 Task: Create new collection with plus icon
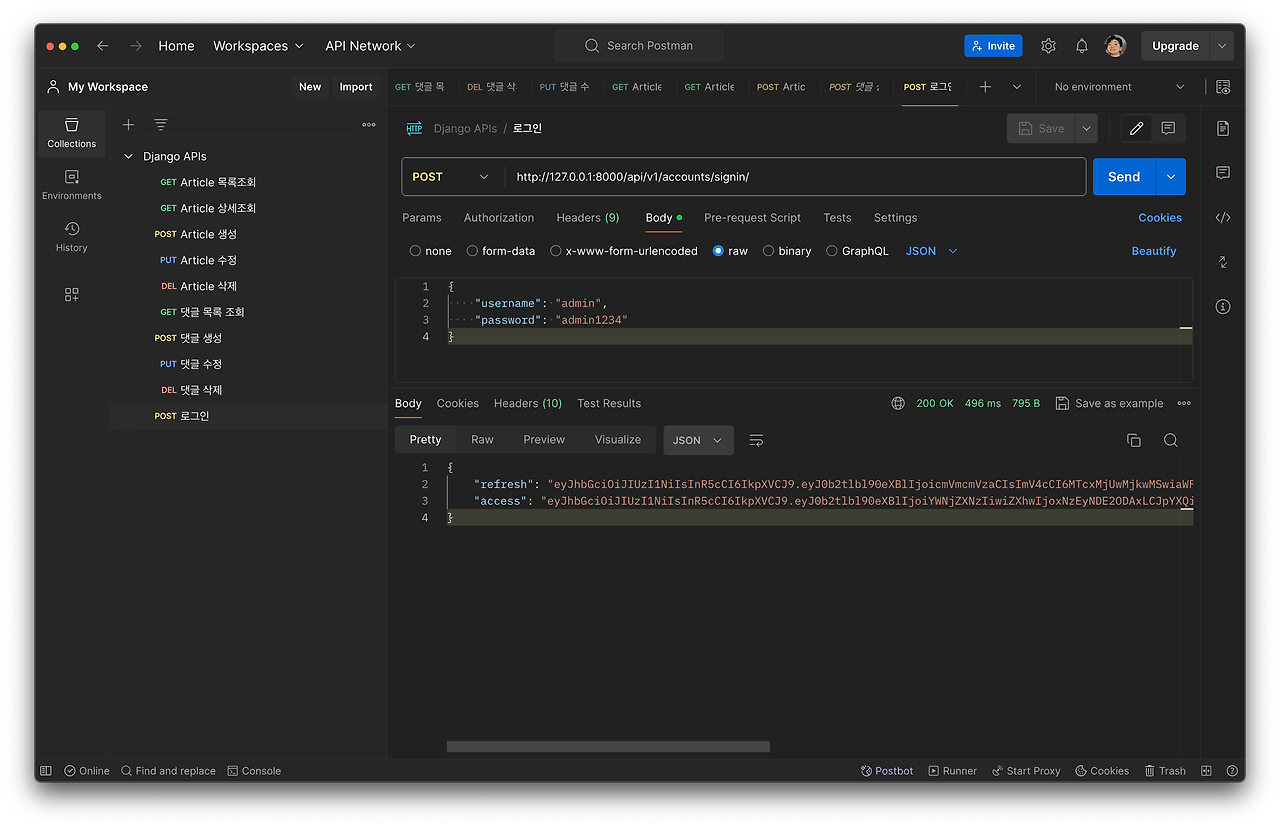point(128,125)
